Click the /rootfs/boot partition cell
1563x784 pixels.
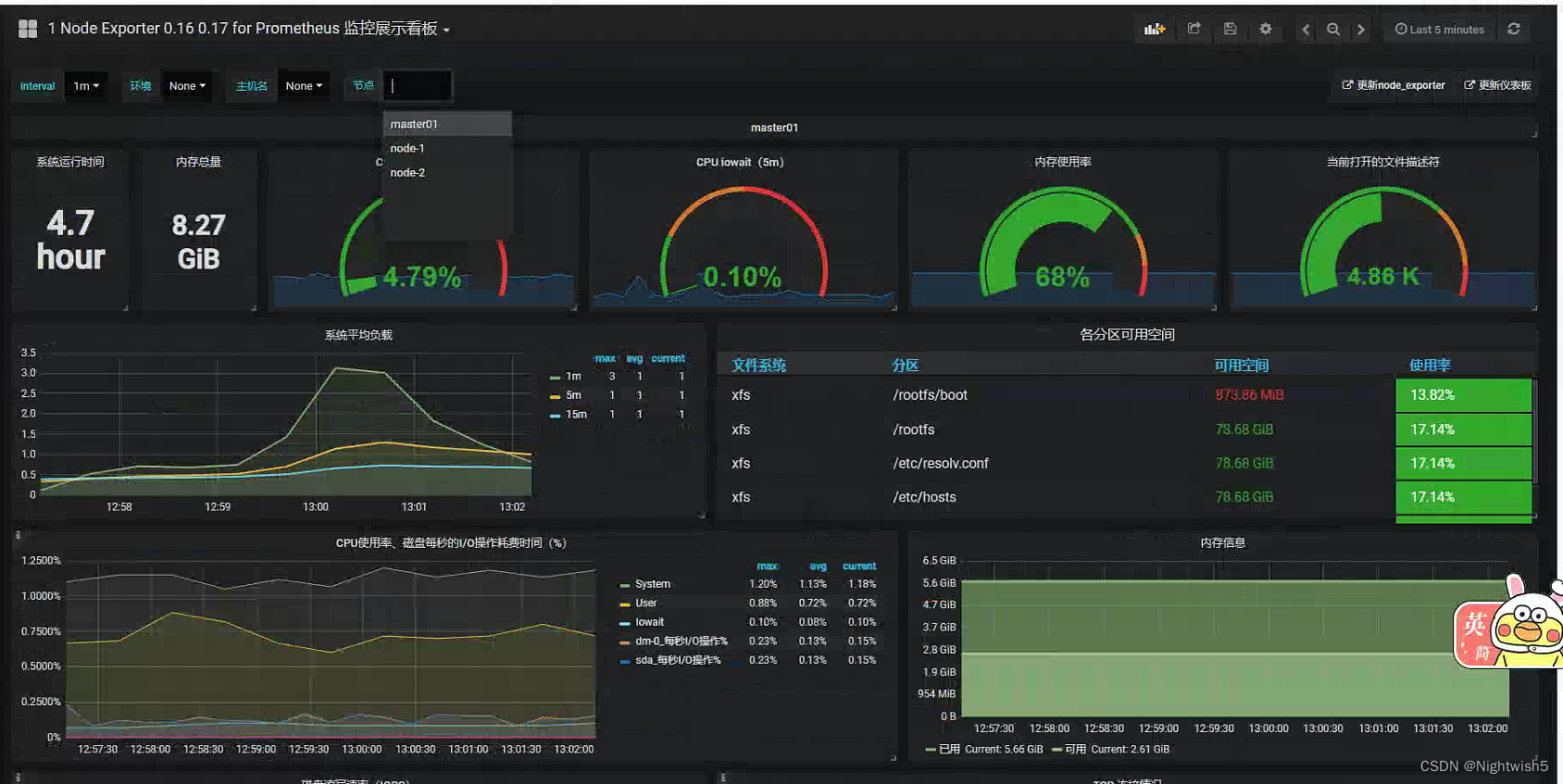coord(930,395)
